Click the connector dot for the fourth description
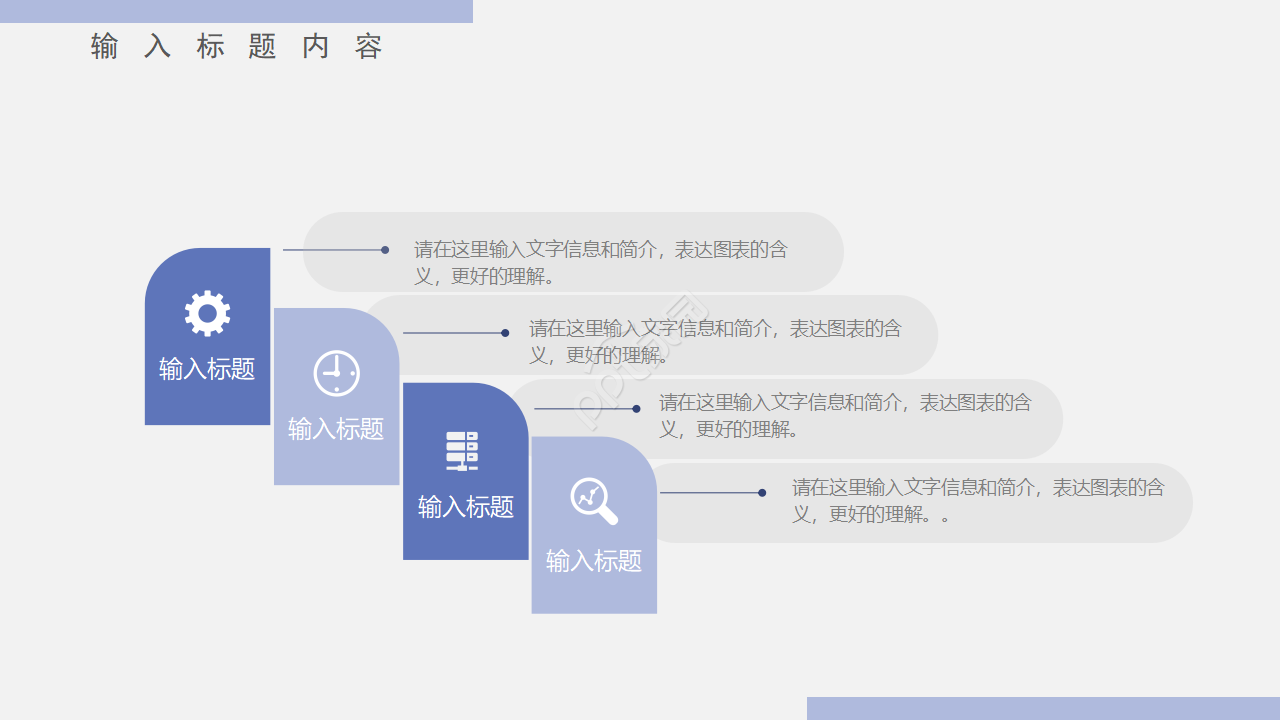The height and width of the screenshot is (720, 1280). 763,492
